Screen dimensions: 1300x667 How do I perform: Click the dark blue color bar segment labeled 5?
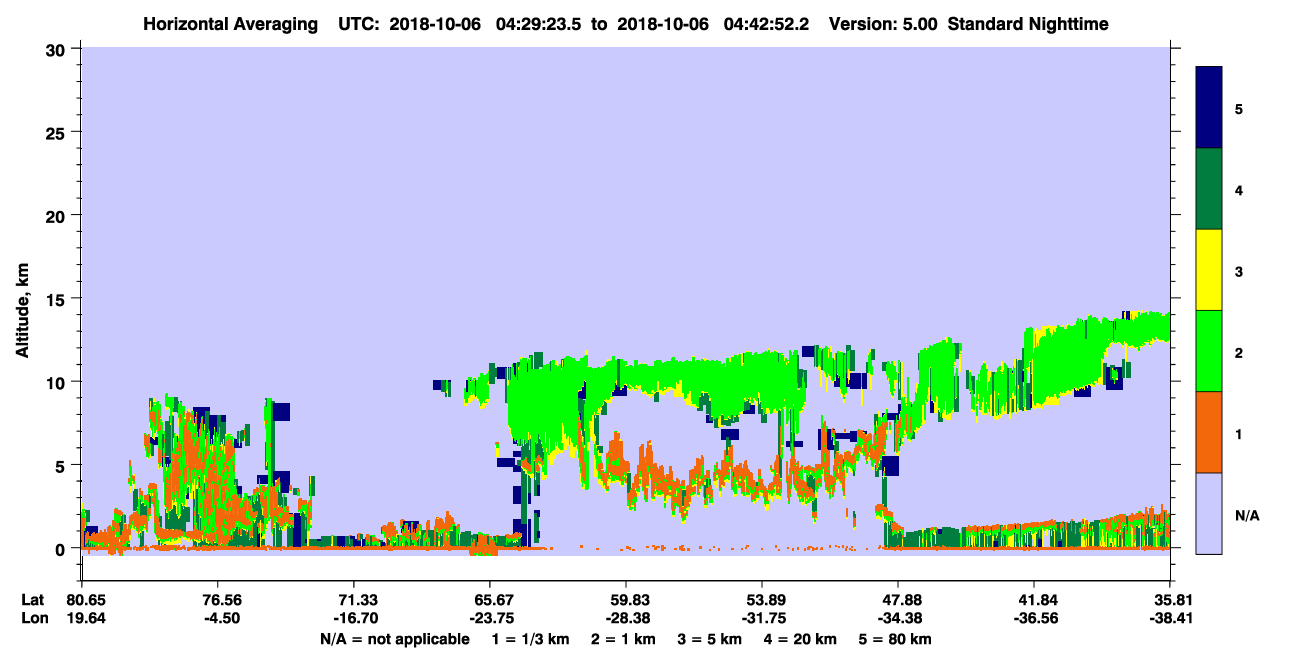[x=1209, y=108]
